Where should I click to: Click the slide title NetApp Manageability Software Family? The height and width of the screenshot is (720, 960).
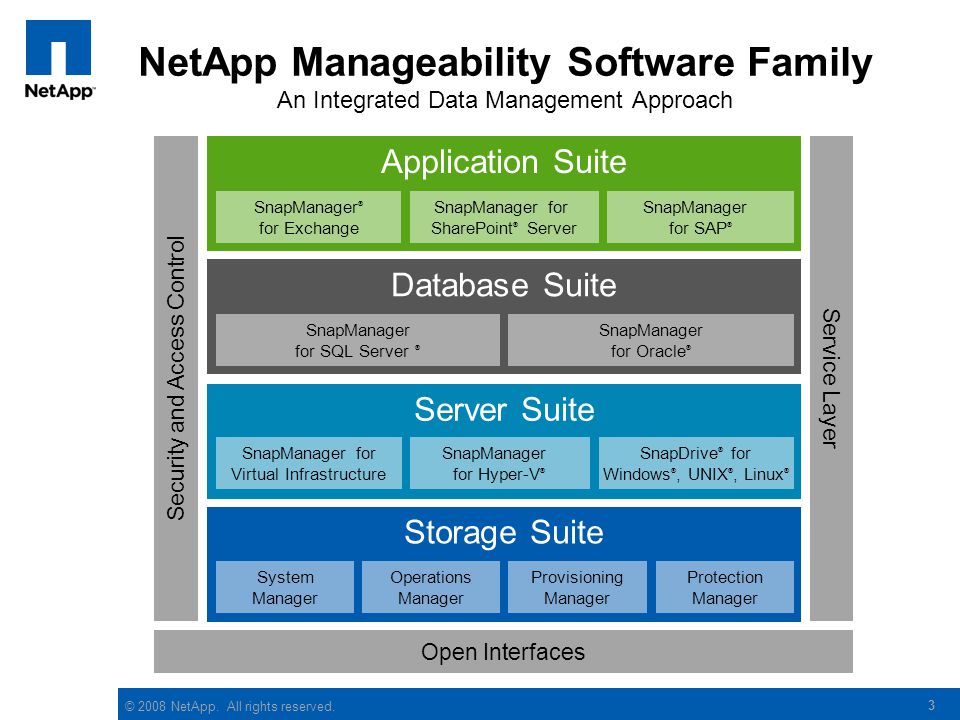[506, 62]
